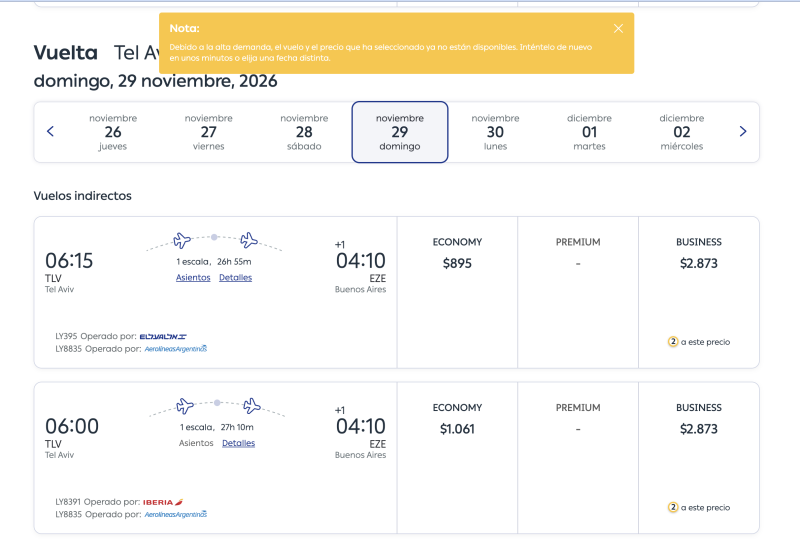Show later dates with right arrow
The height and width of the screenshot is (543, 800).
[743, 132]
